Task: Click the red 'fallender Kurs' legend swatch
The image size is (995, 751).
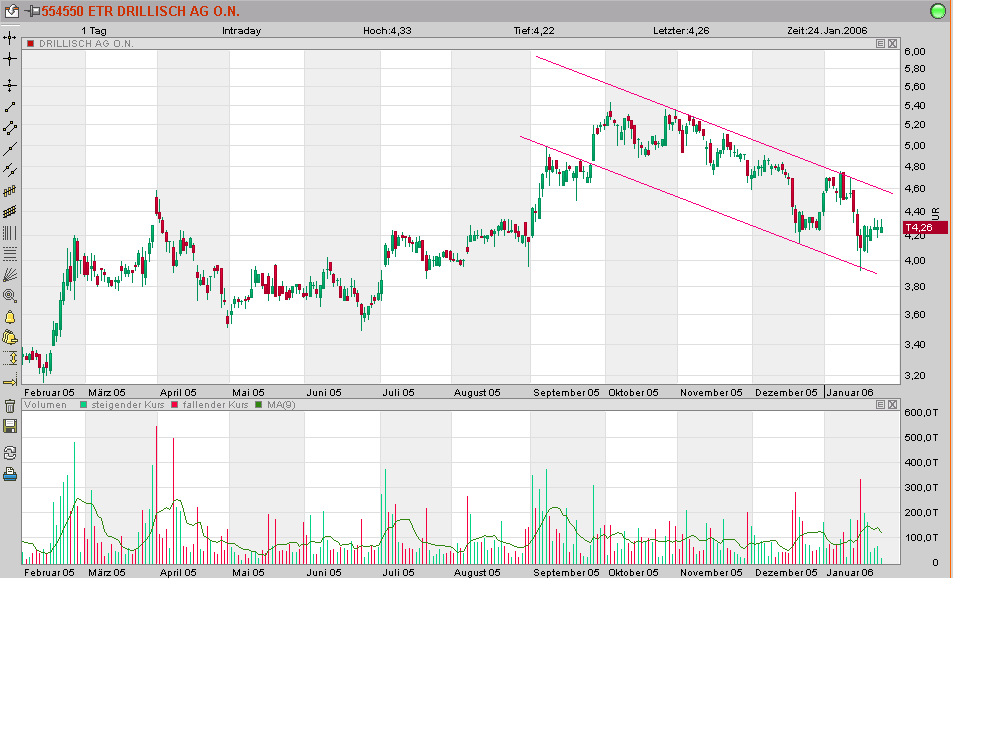Action: click(x=175, y=405)
